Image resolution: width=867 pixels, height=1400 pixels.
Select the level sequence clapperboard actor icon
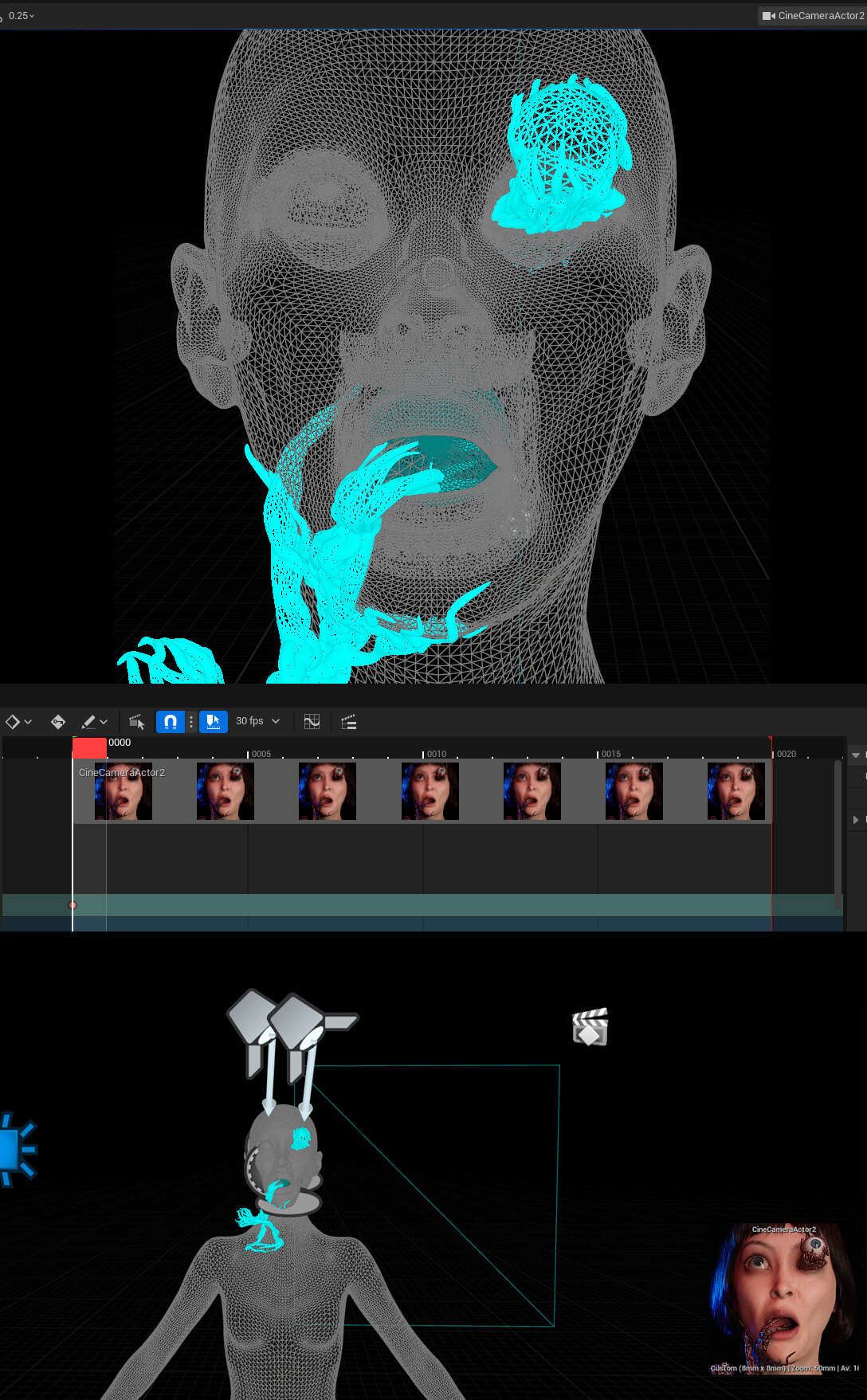click(590, 1027)
